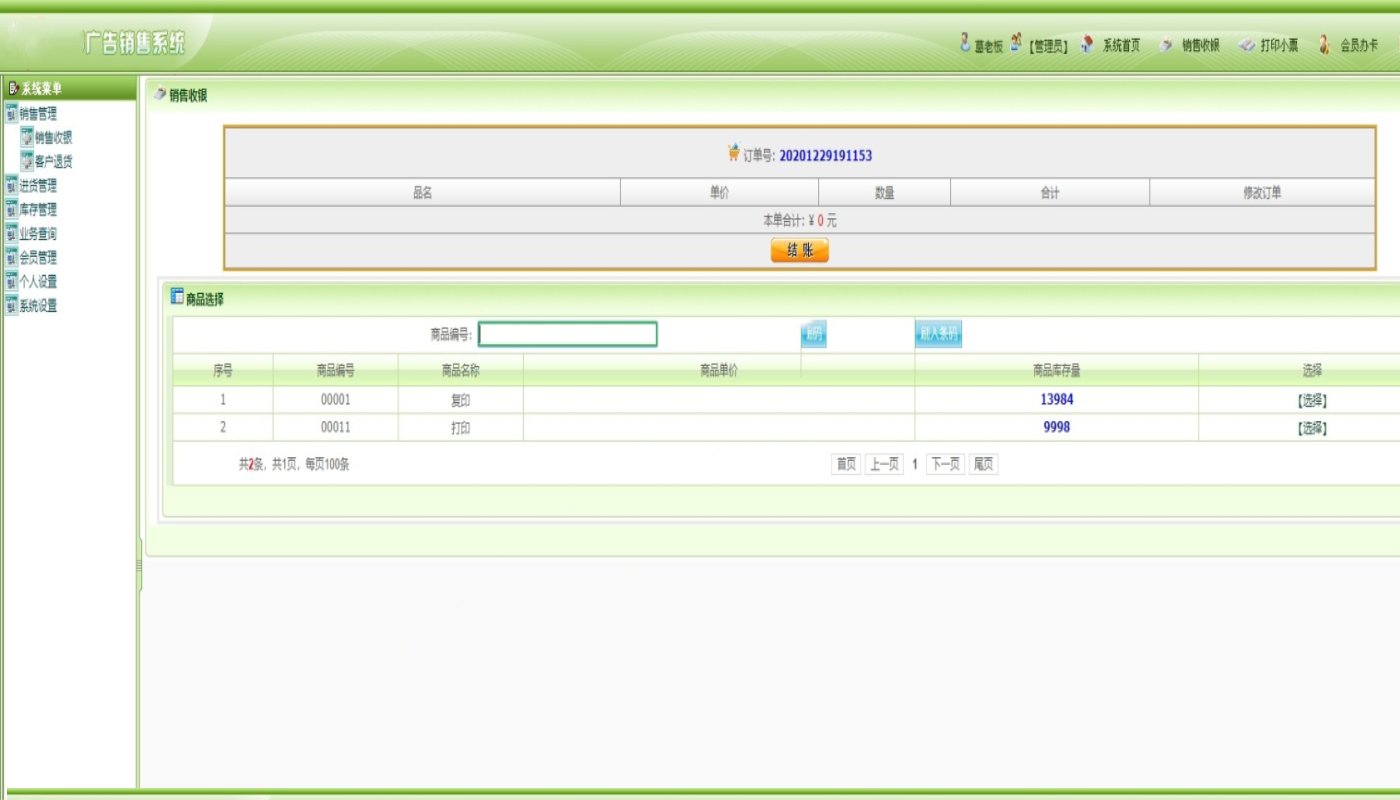Focus the 商品编号 input field
Image resolution: width=1400 pixels, height=800 pixels.
coord(568,334)
